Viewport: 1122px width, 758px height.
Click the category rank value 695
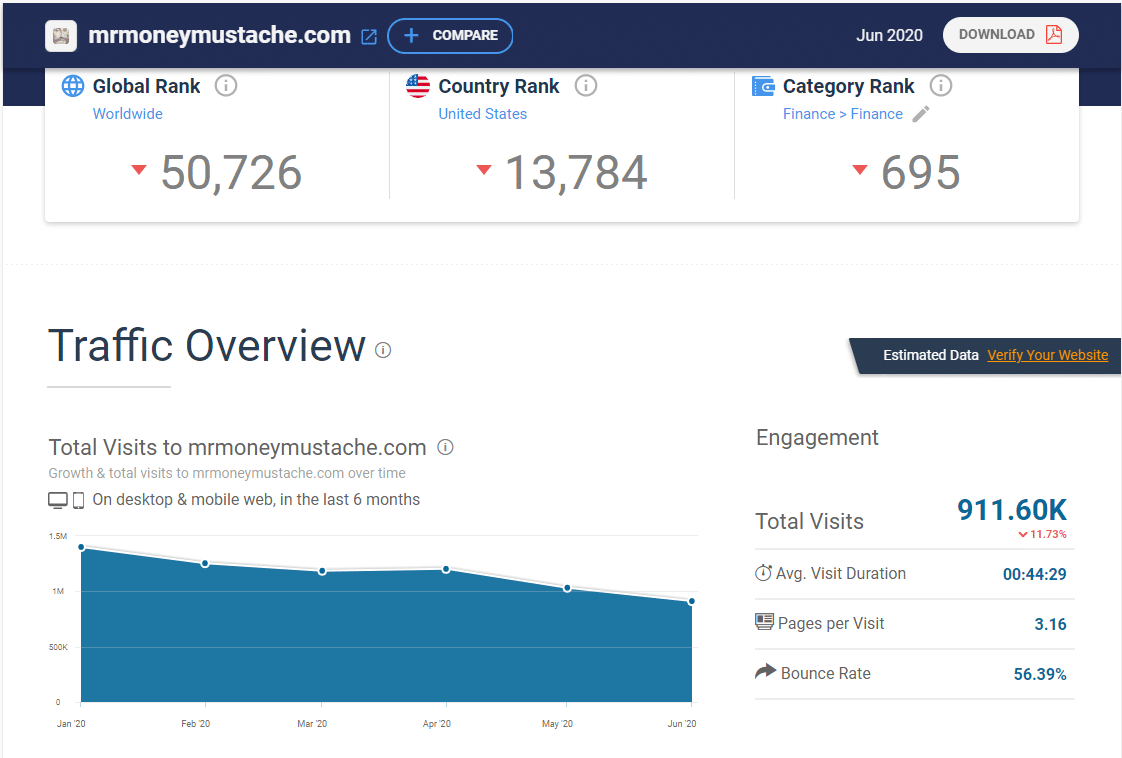[x=920, y=173]
